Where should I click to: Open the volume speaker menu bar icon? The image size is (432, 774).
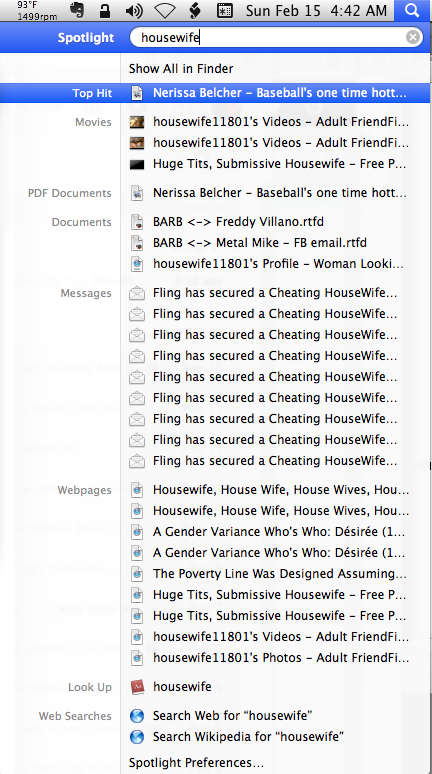coord(133,10)
